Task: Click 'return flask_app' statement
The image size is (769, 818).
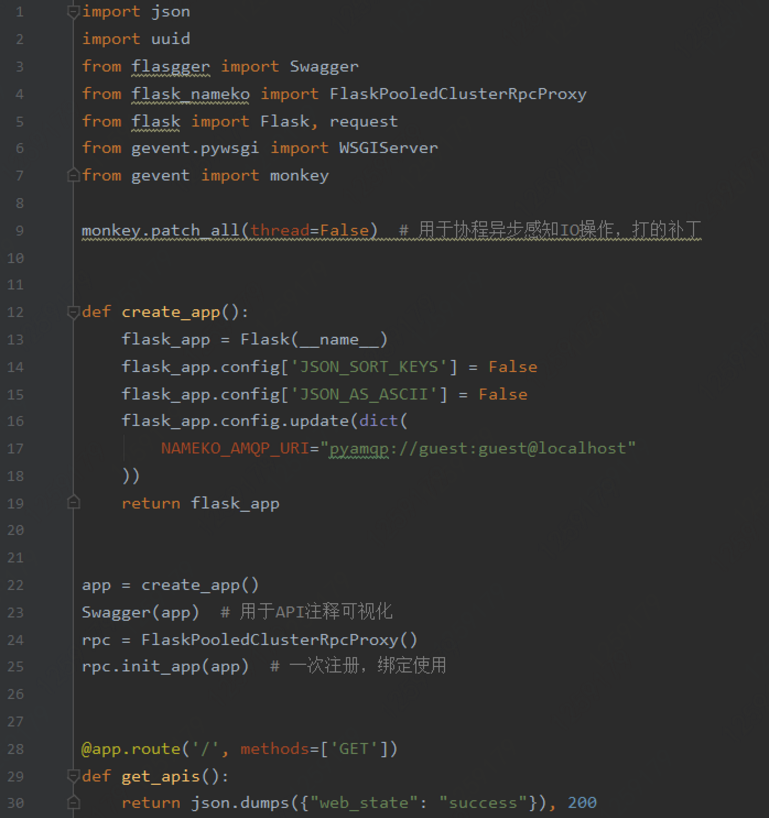Action: tap(200, 503)
